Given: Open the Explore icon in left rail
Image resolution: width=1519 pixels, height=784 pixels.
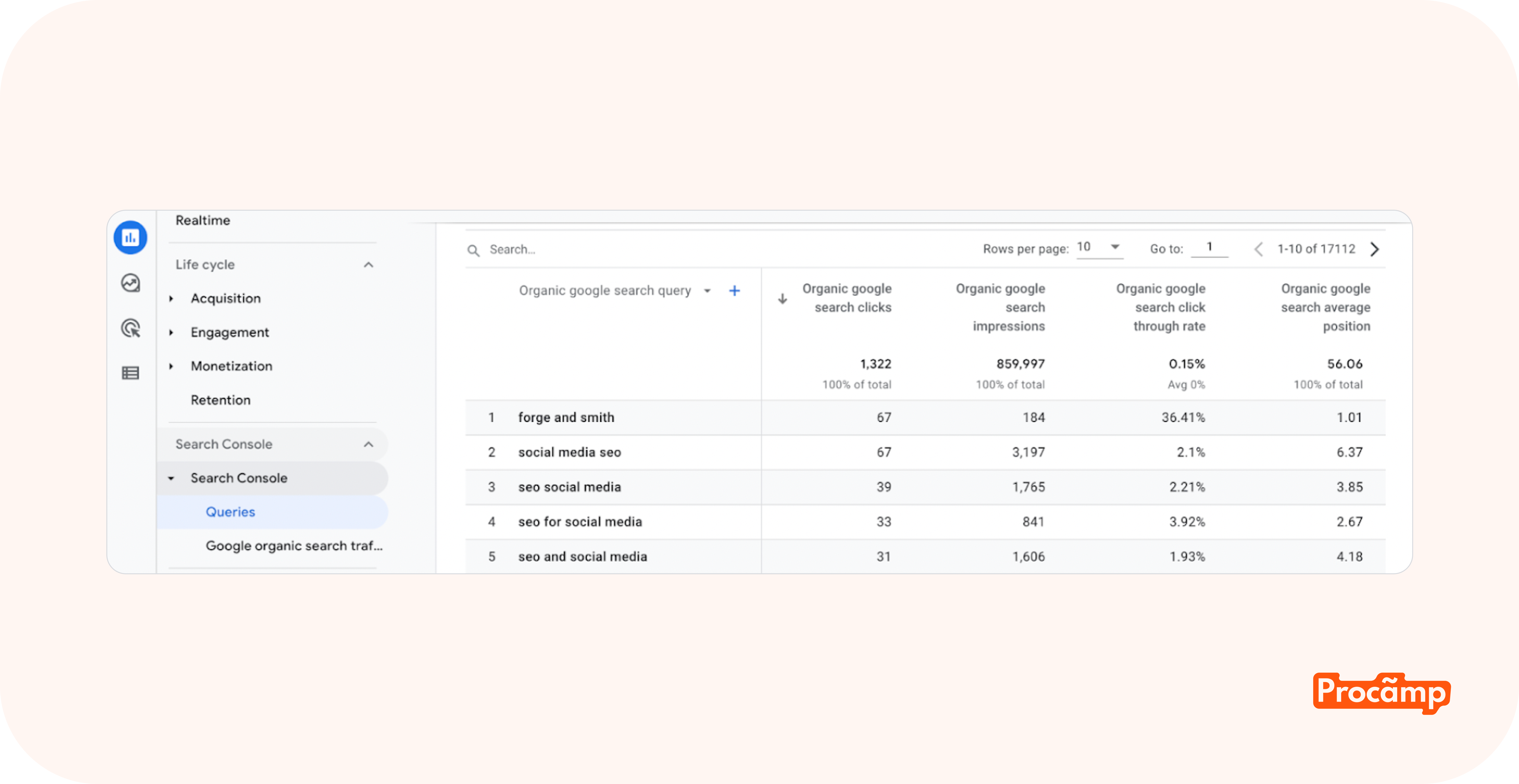Looking at the screenshot, I should click(130, 283).
